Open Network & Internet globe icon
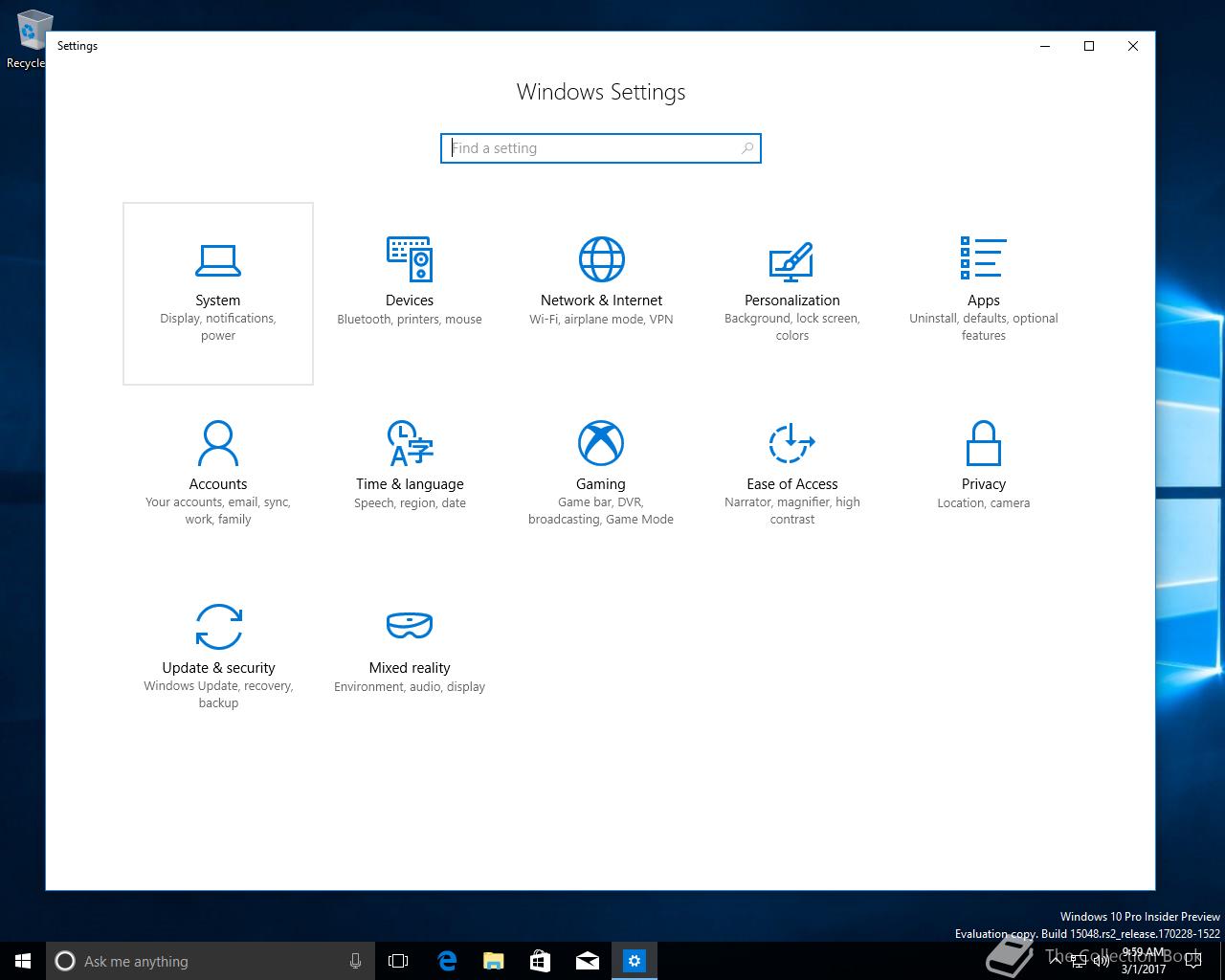This screenshot has height=980, width=1225. (x=601, y=259)
